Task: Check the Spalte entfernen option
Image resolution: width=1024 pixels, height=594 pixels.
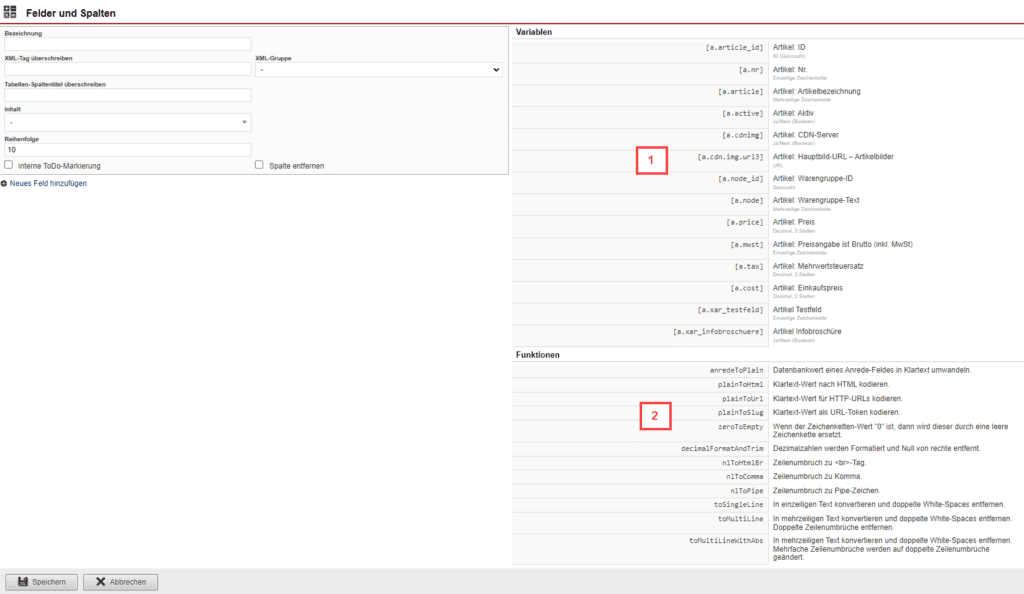Action: [x=257, y=166]
